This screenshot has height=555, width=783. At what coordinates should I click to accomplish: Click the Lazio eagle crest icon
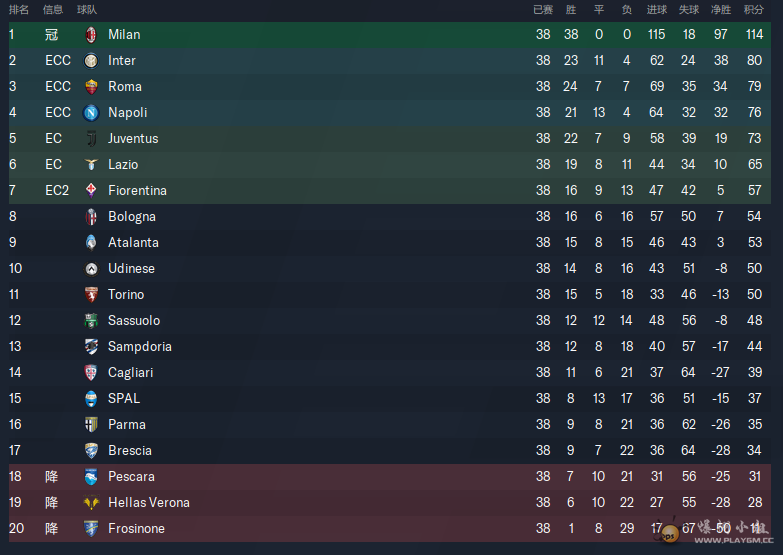(91, 164)
